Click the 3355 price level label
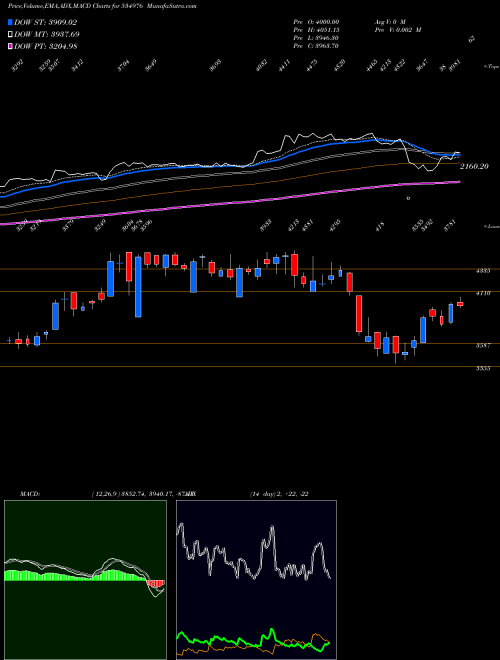500x660 pixels. 483,368
